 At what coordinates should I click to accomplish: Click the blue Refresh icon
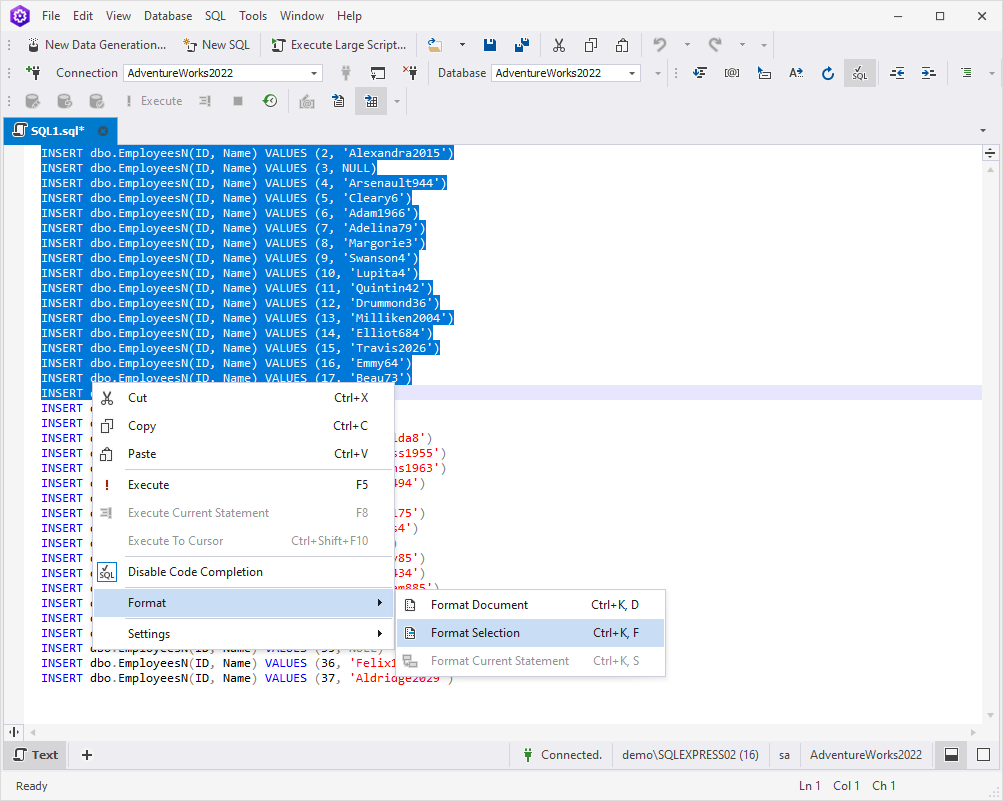coord(828,73)
